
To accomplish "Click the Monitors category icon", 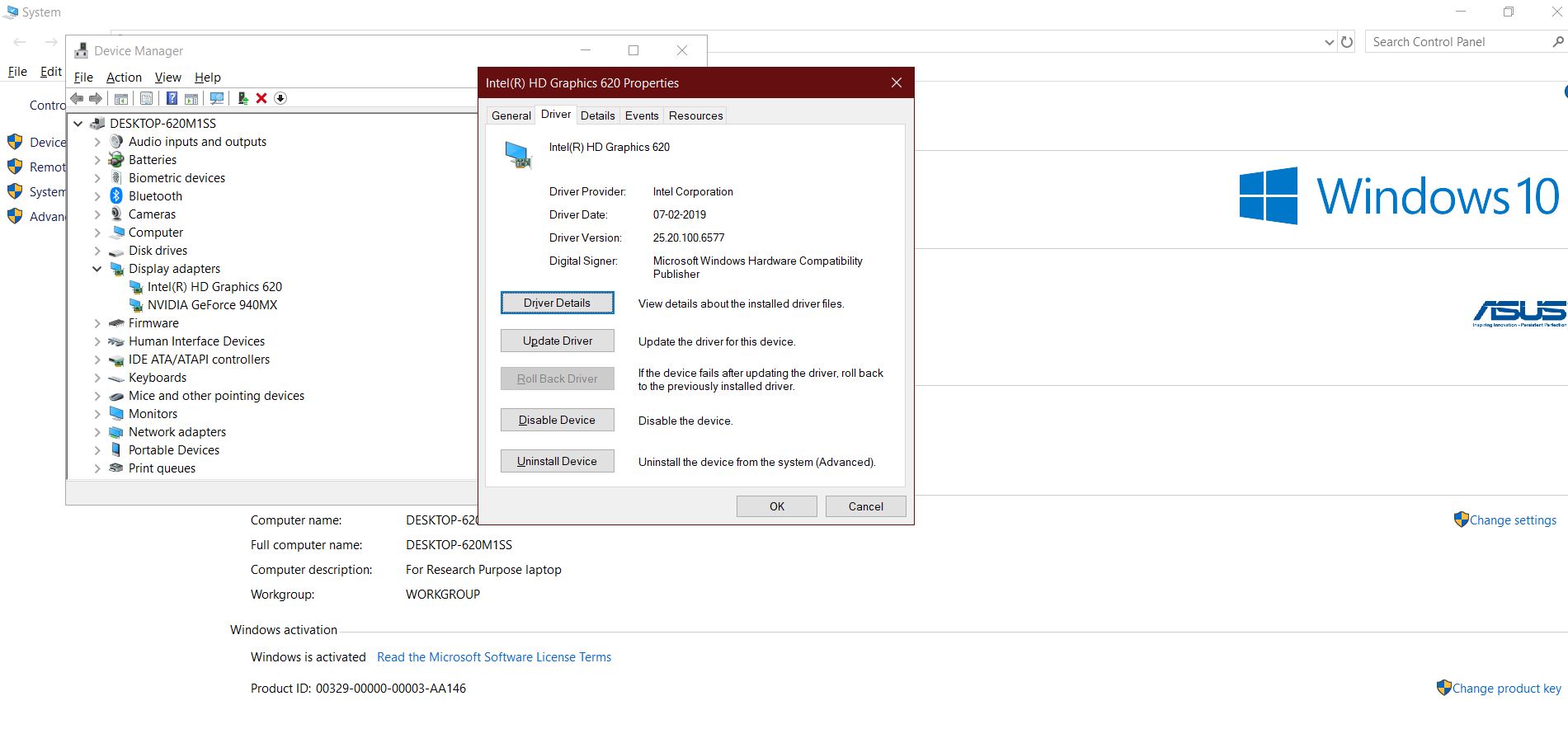I will pos(116,414).
